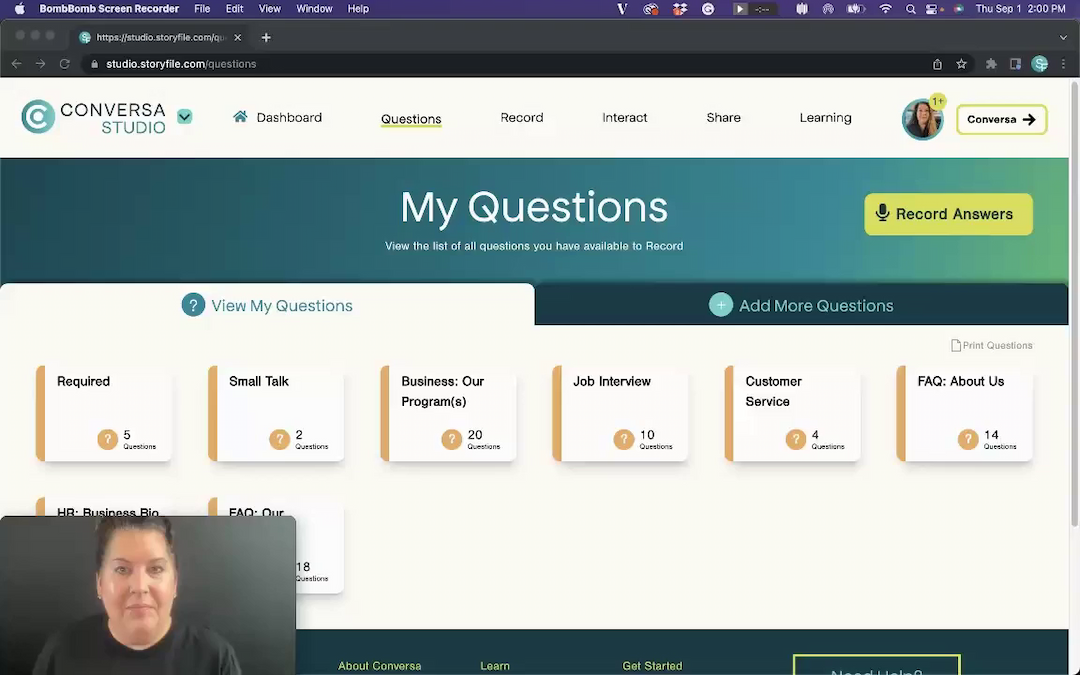Open a new browser tab with plus
Screen dimensions: 1080x675
(266, 38)
